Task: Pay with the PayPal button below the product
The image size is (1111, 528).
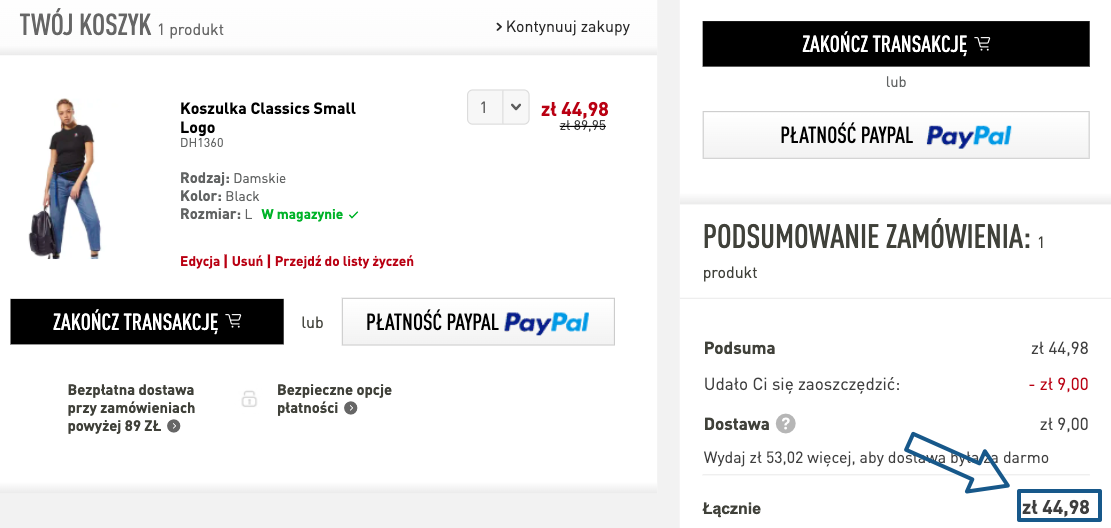Action: pyautogui.click(x=478, y=322)
